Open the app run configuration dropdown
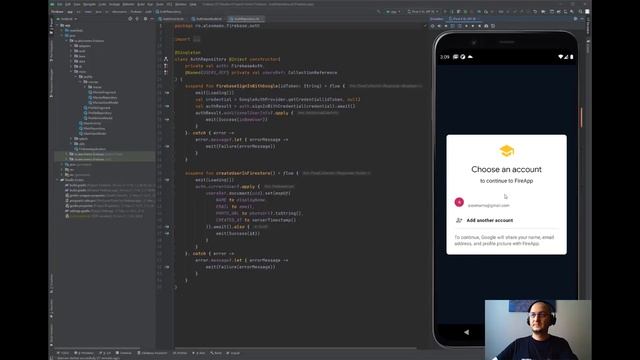The image size is (640, 360). [x=393, y=11]
